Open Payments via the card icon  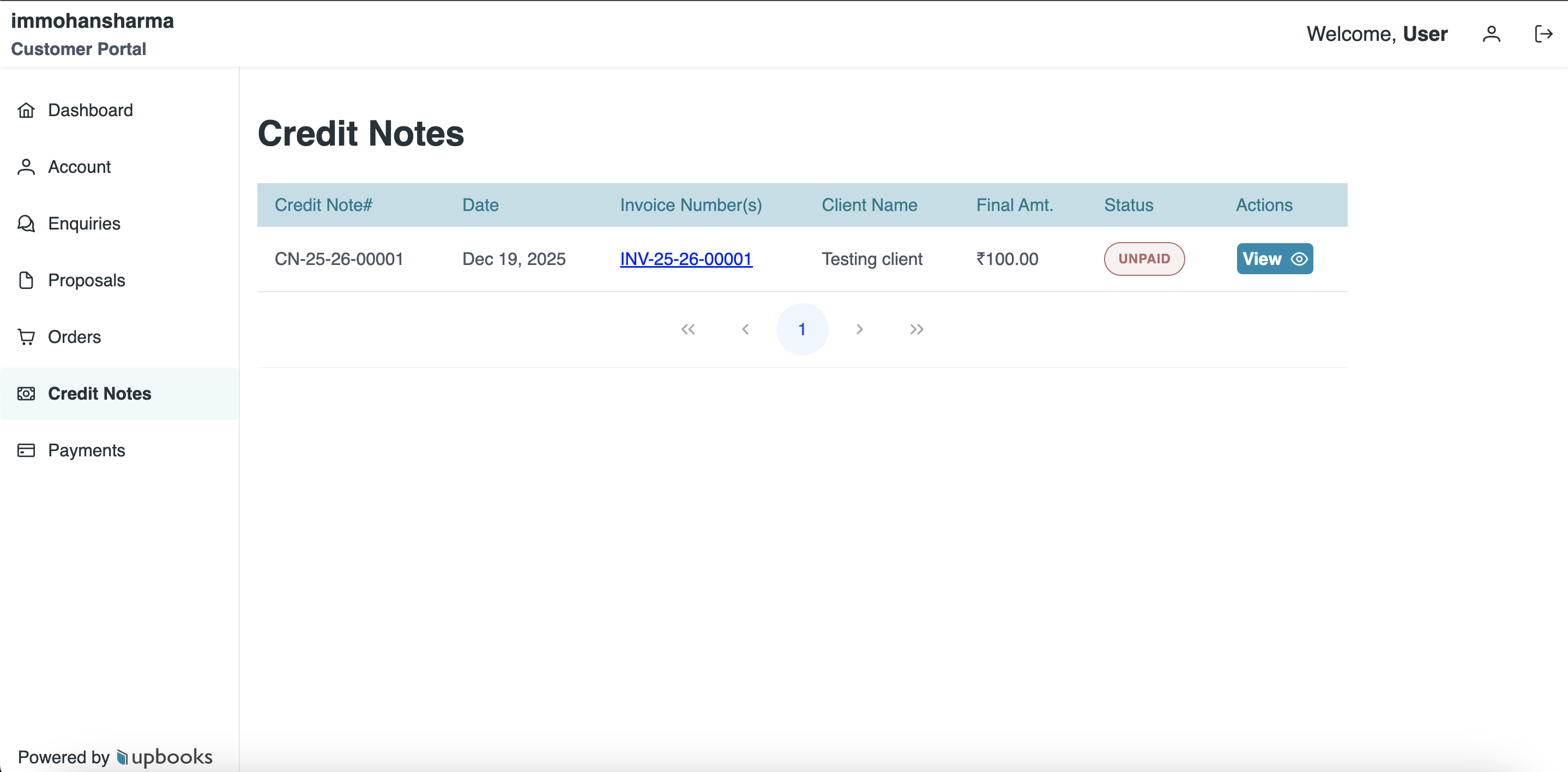(x=26, y=450)
